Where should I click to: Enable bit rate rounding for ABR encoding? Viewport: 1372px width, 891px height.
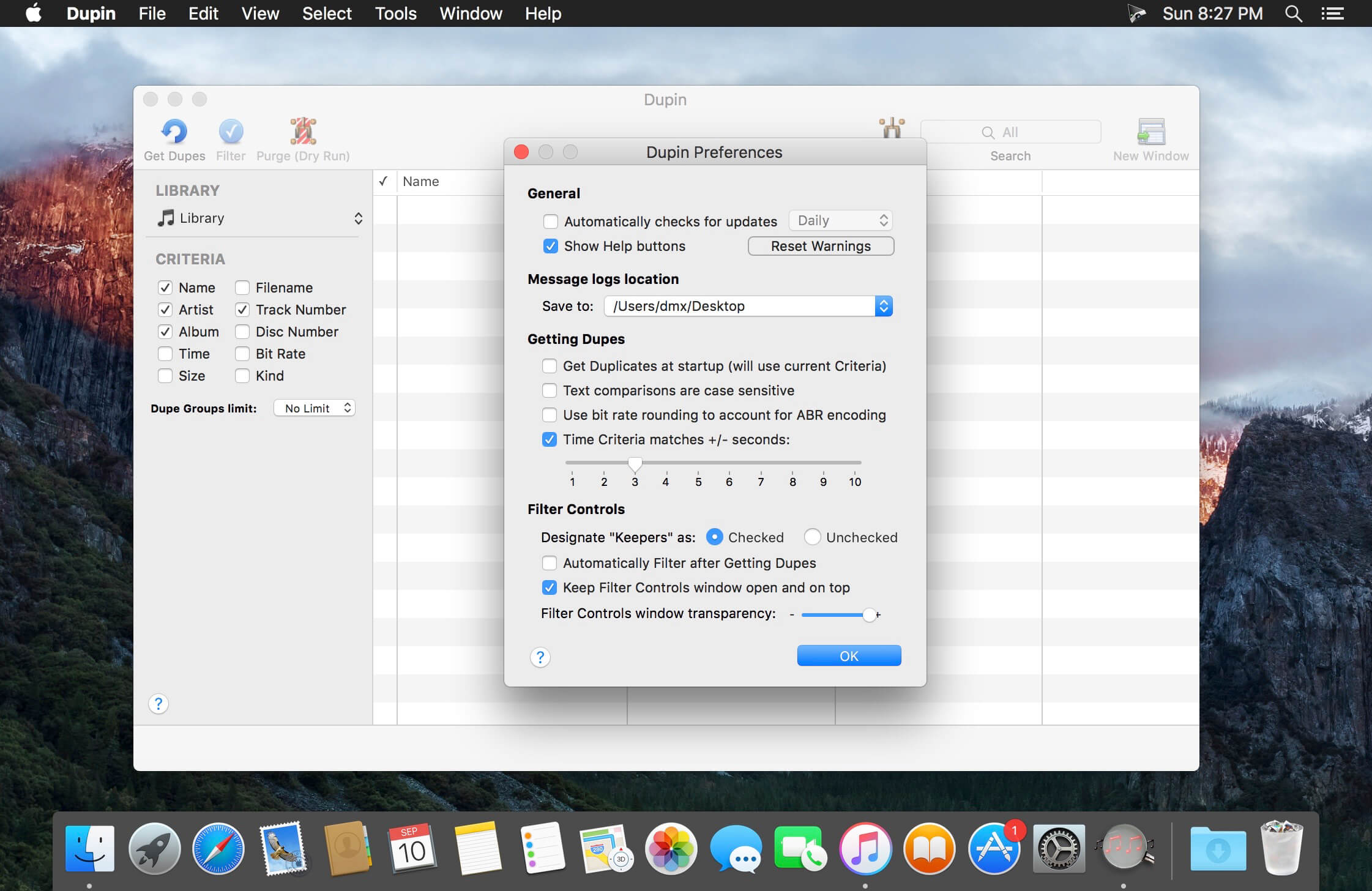coord(550,415)
